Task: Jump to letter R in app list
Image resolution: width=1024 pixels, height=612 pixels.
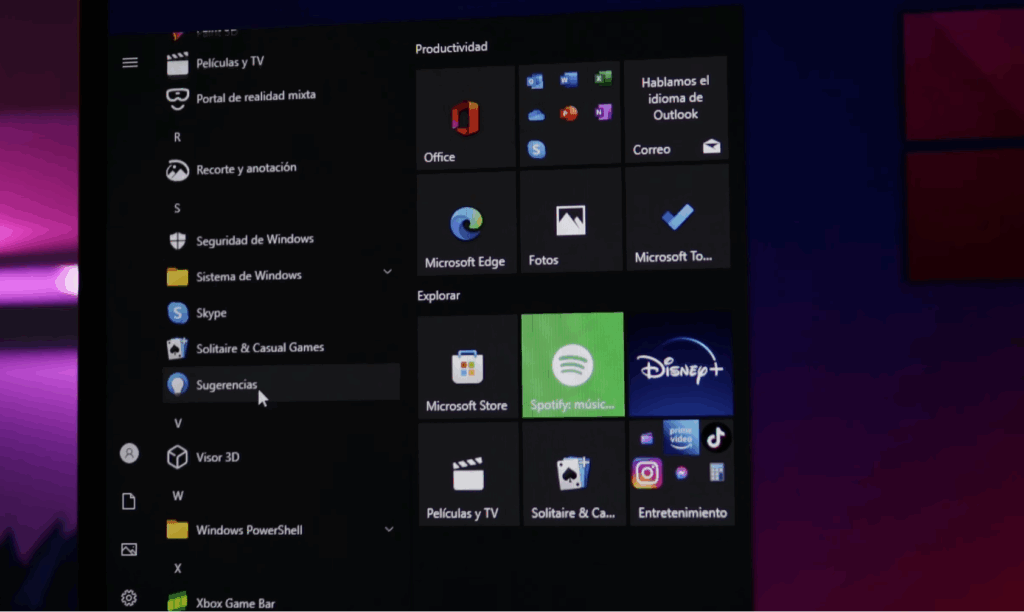Action: point(177,137)
